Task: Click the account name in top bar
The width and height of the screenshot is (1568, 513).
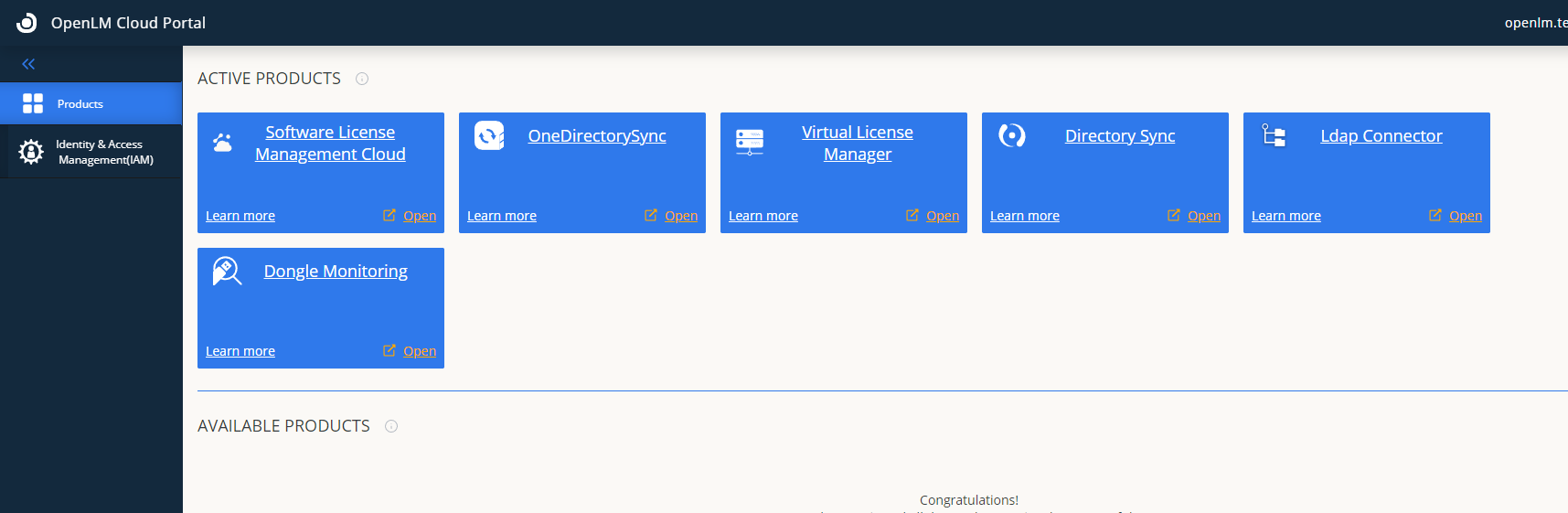Action: coord(1536,23)
